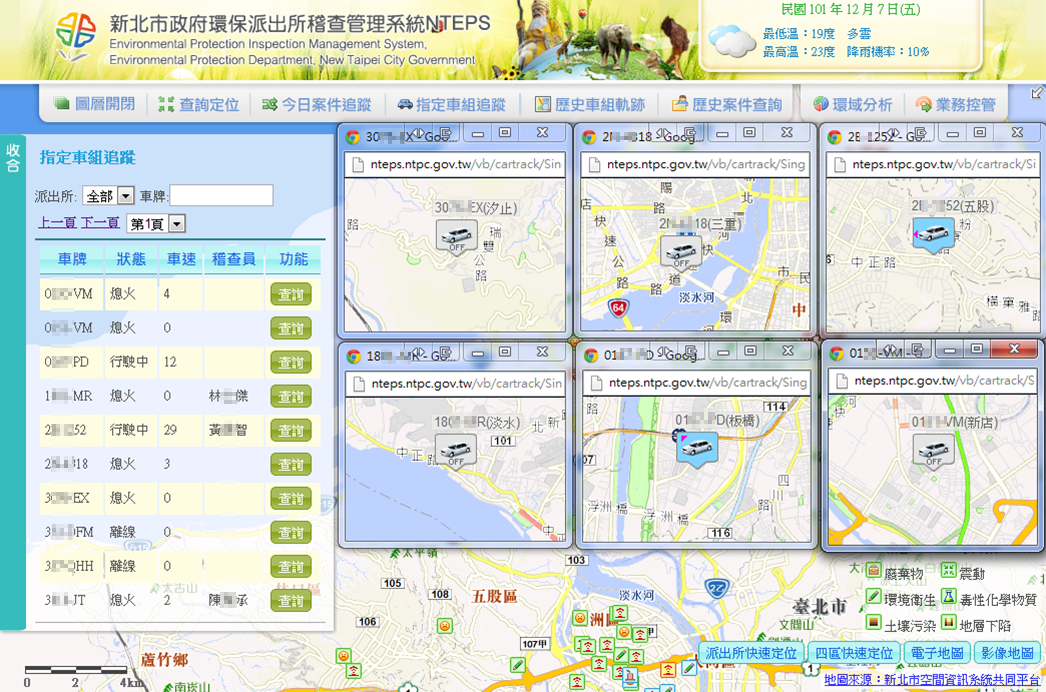The width and height of the screenshot is (1046, 692).
Task: Click the page icon in the 三重 window address bar
Action: (x=593, y=164)
